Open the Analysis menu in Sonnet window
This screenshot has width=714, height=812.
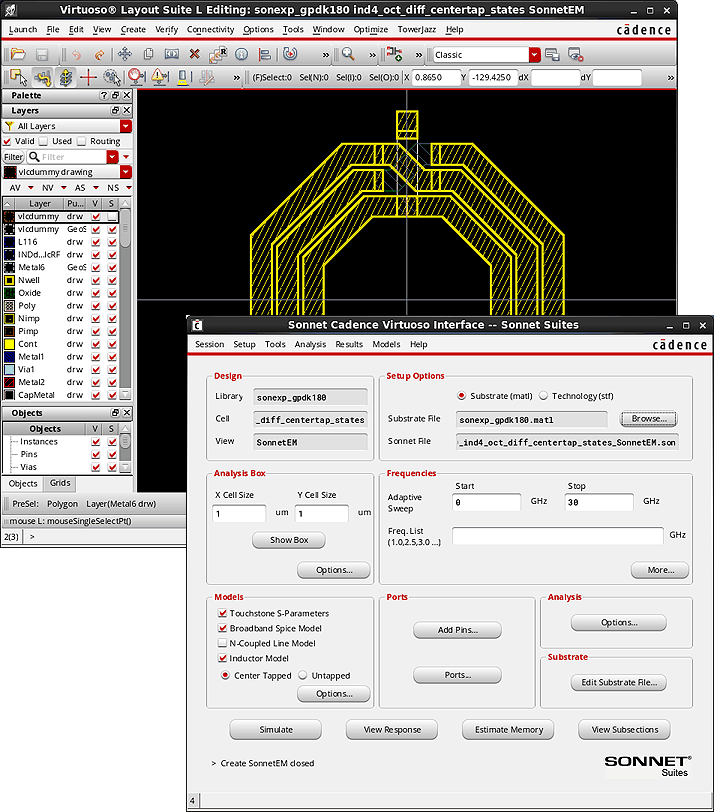pos(310,344)
